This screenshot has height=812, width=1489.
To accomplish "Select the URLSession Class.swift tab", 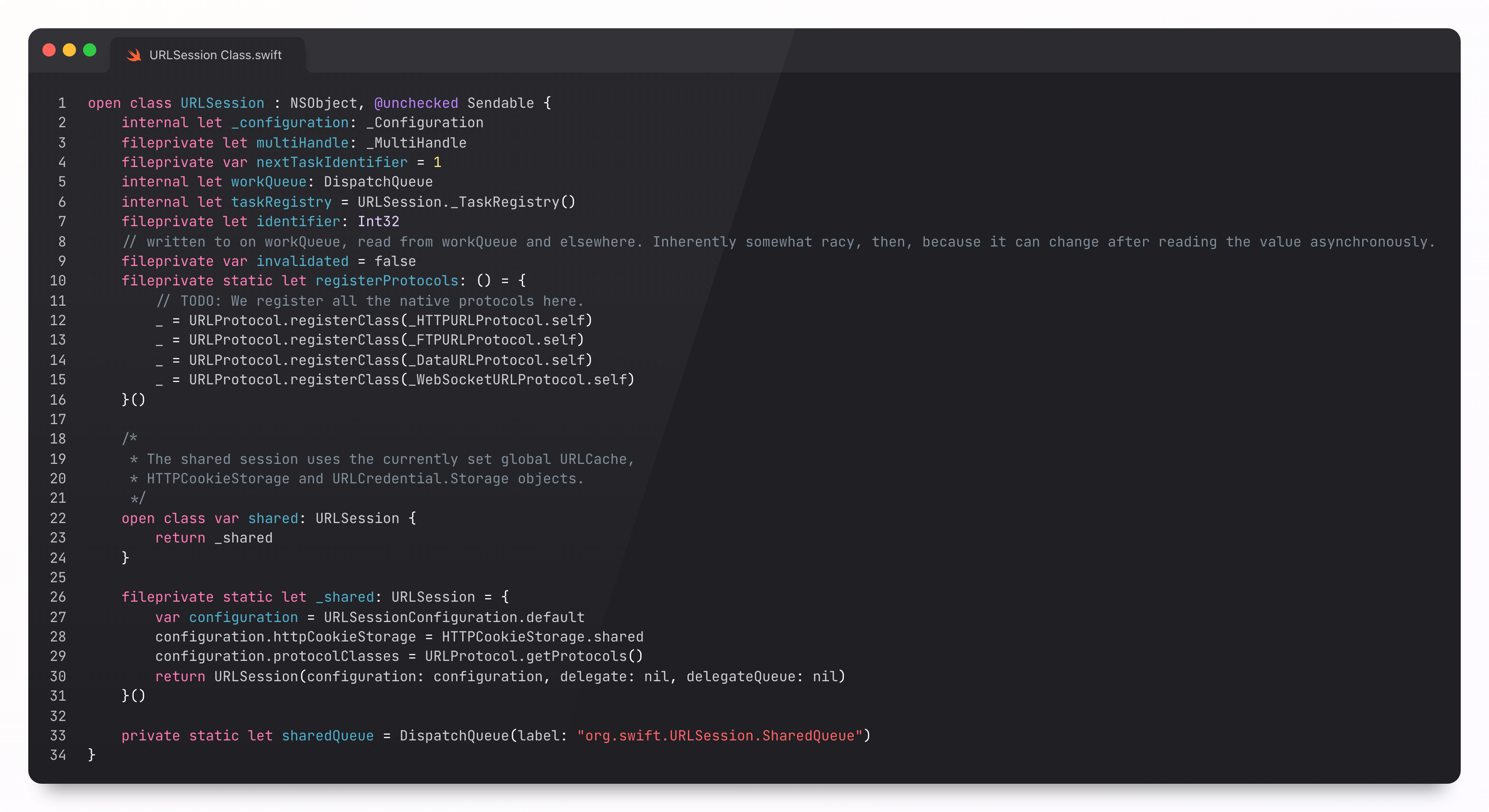I will (x=215, y=55).
